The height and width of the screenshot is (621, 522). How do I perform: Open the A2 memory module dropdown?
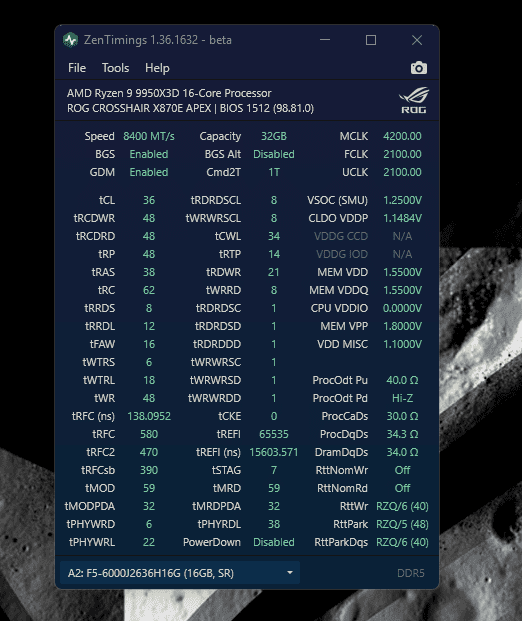pyautogui.click(x=180, y=573)
